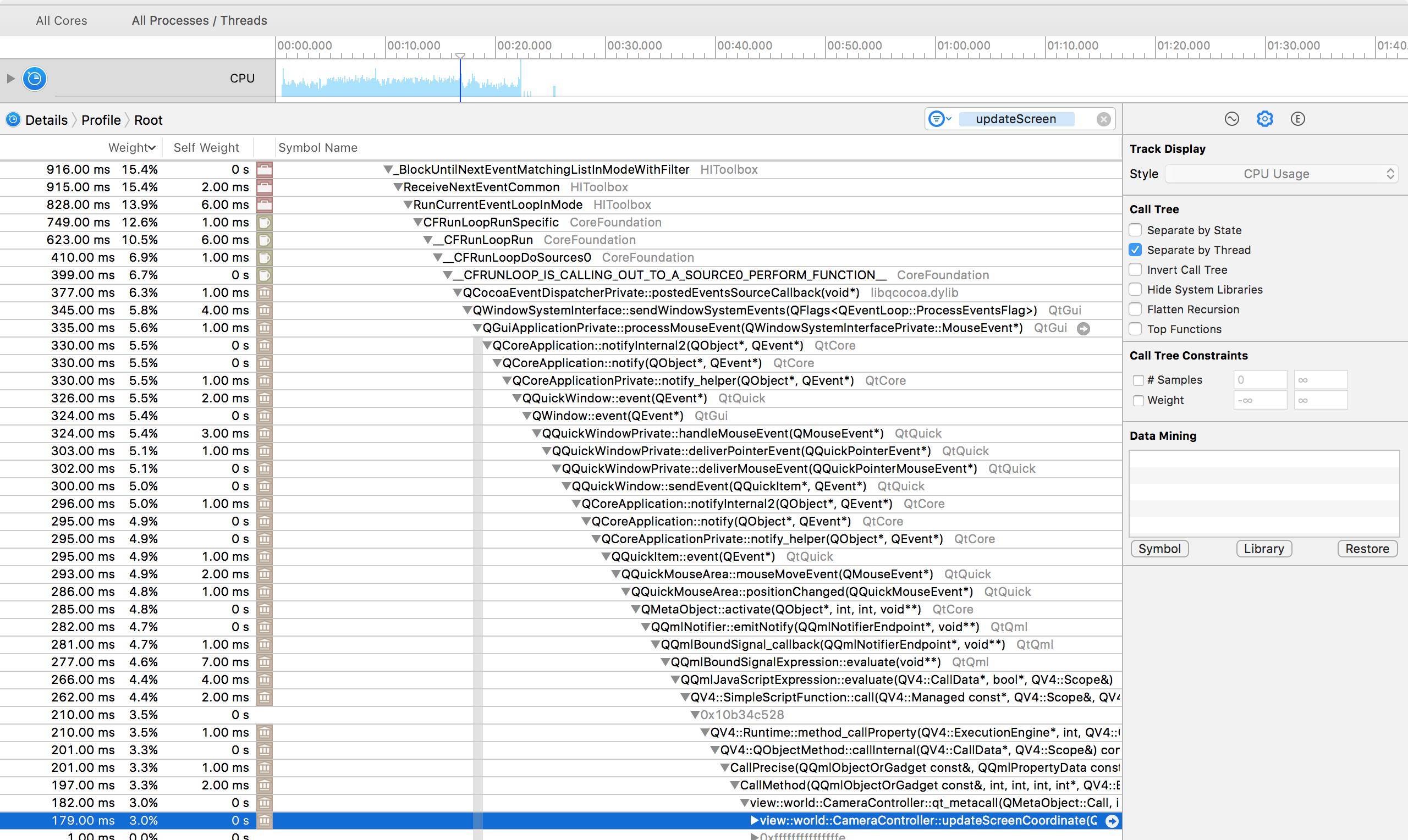Click library icon on handleMouseEvent row
1408x840 pixels.
[x=265, y=433]
